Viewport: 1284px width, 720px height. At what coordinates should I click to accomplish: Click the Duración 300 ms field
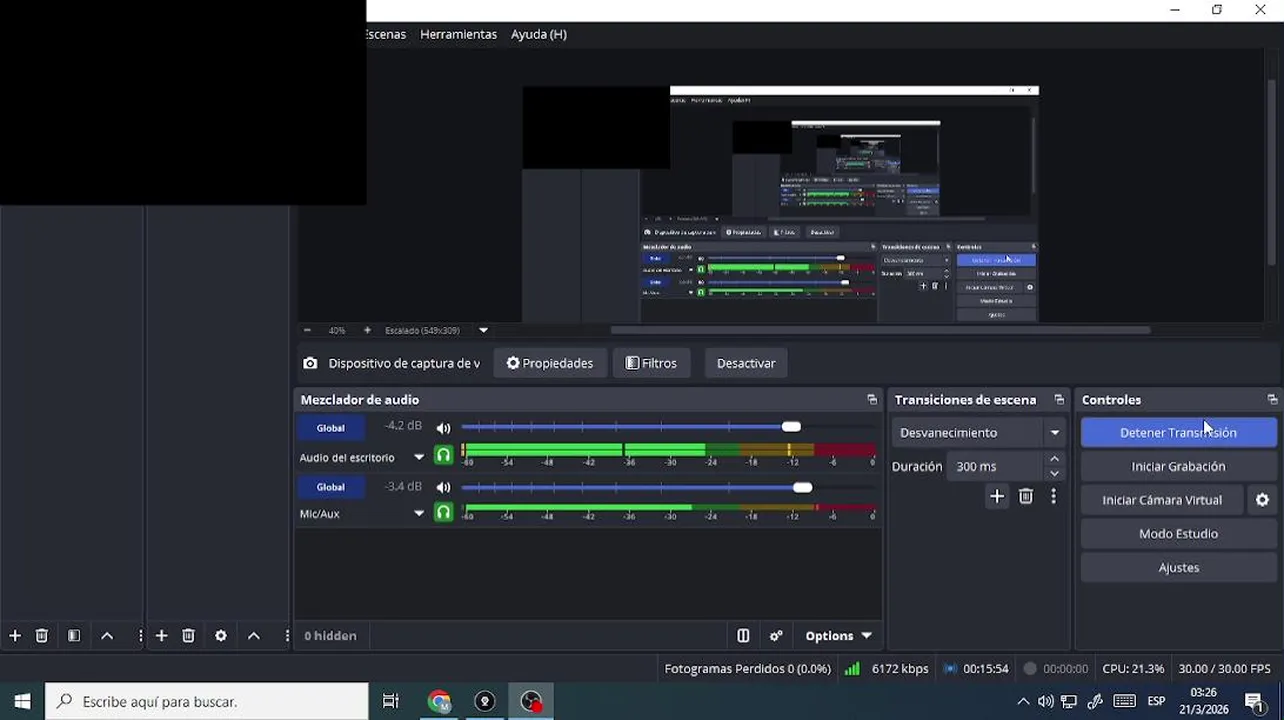[x=998, y=467]
